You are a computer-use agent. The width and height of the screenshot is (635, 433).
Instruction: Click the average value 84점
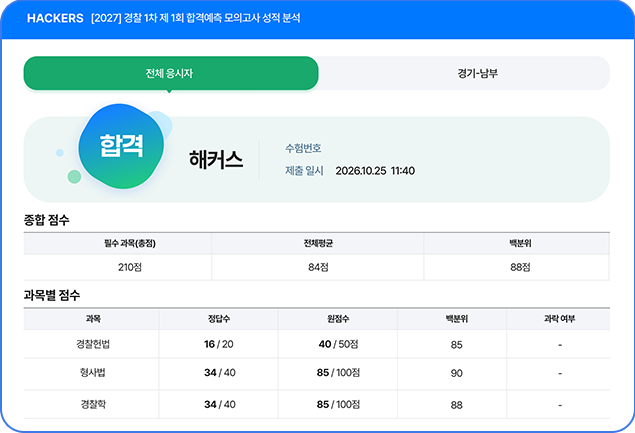318,267
